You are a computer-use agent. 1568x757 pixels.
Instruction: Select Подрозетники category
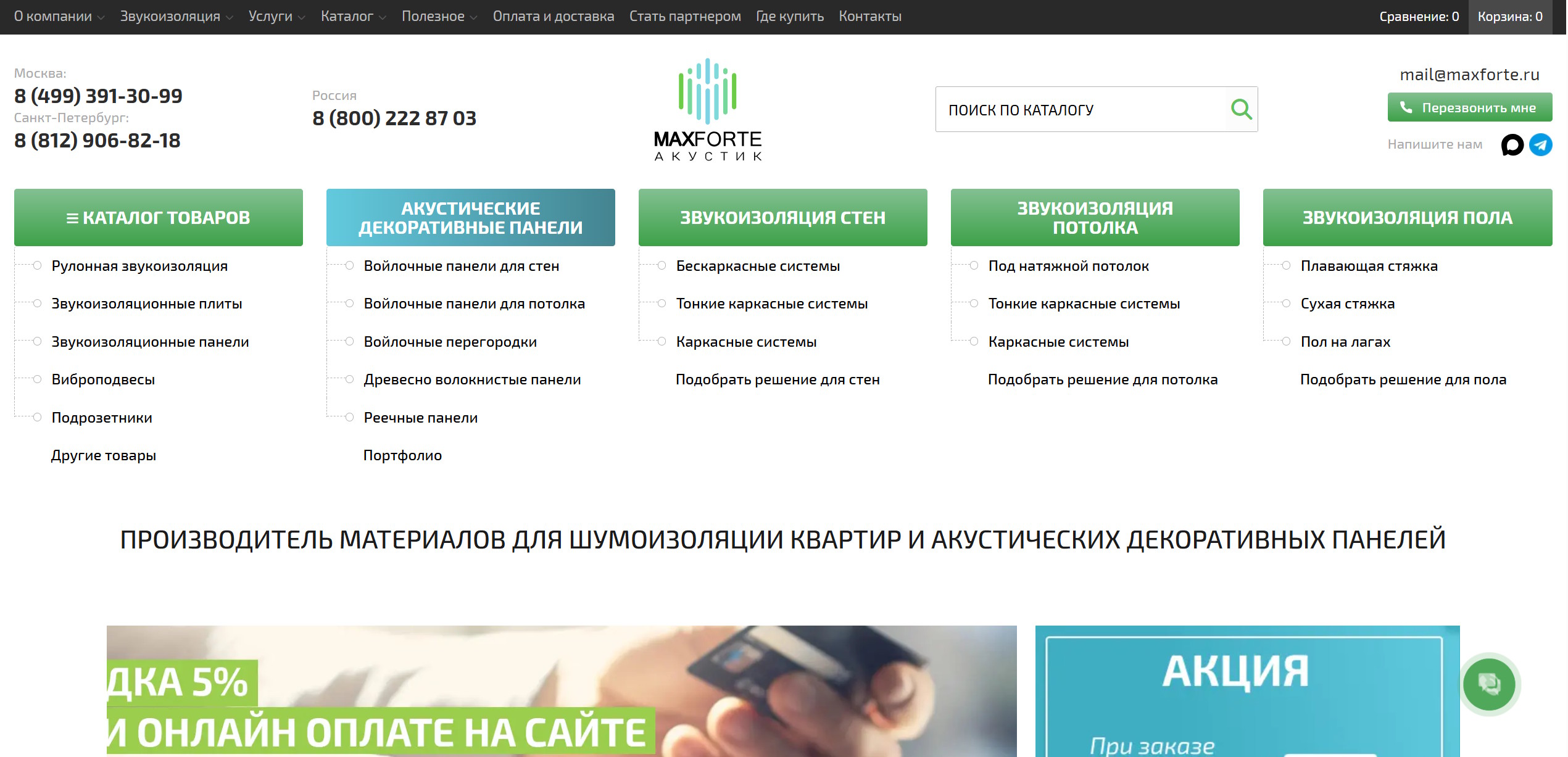click(102, 418)
